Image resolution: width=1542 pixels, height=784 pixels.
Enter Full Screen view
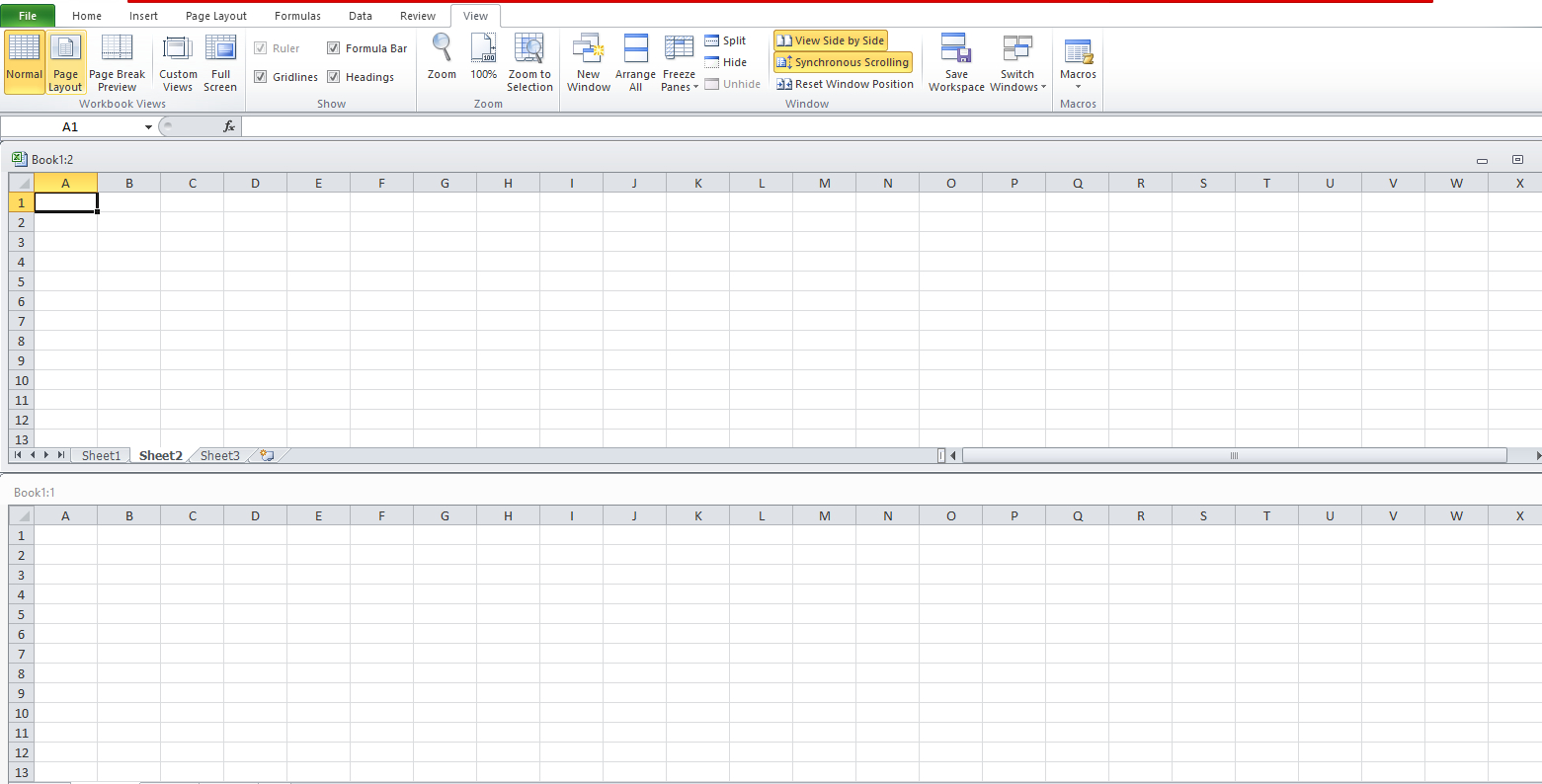tap(220, 62)
